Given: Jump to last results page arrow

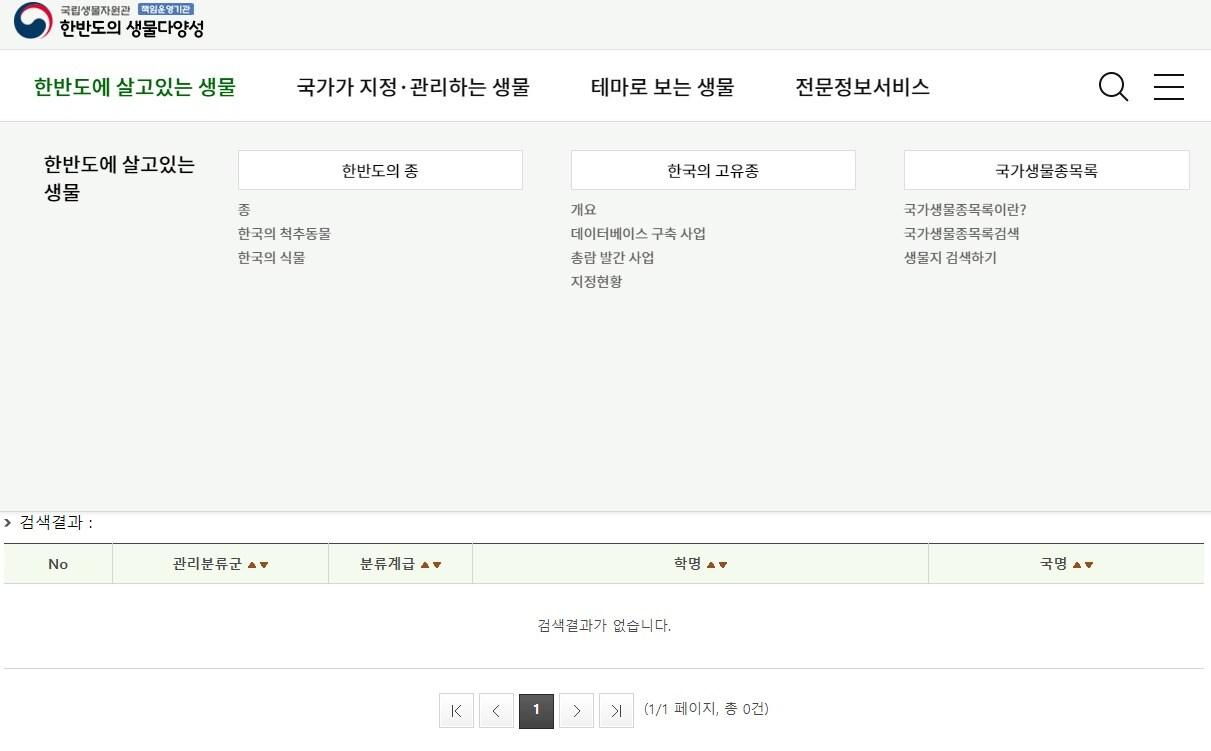Looking at the screenshot, I should tap(616, 711).
